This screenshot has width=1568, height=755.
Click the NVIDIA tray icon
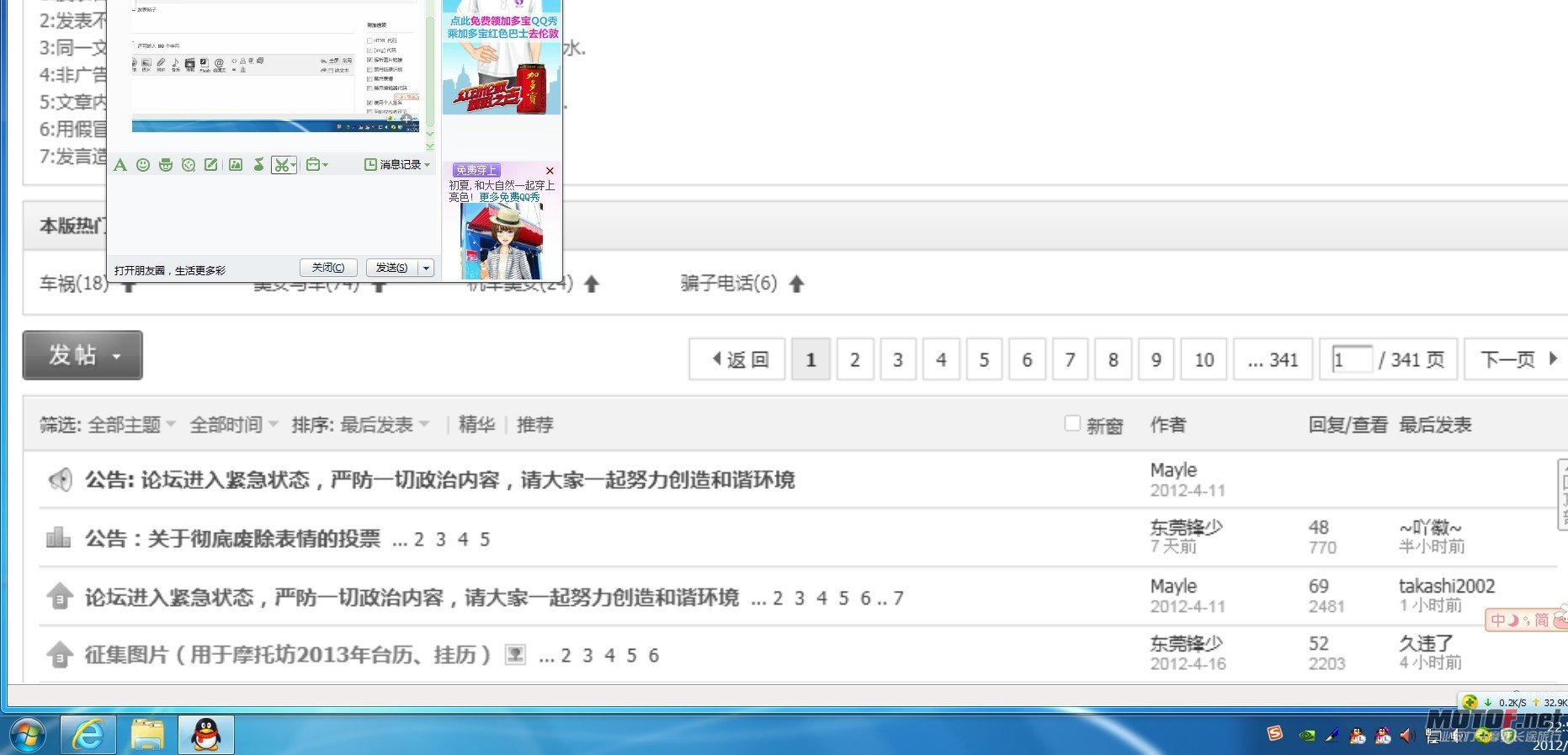pyautogui.click(x=1306, y=736)
